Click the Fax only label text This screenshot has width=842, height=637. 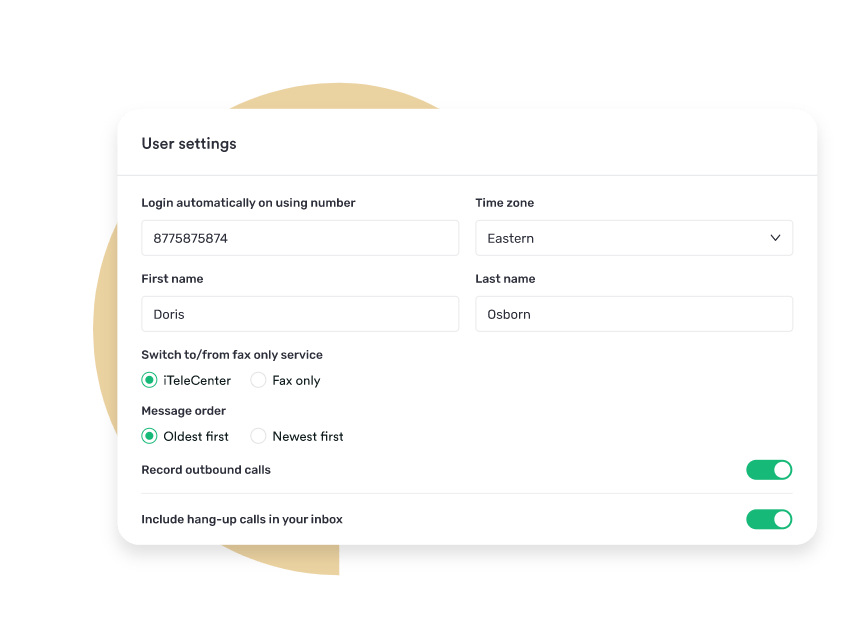tap(296, 381)
